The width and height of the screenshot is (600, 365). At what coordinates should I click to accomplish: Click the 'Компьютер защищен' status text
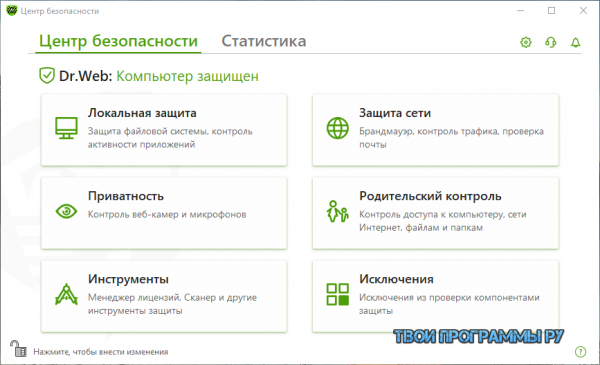pyautogui.click(x=188, y=76)
